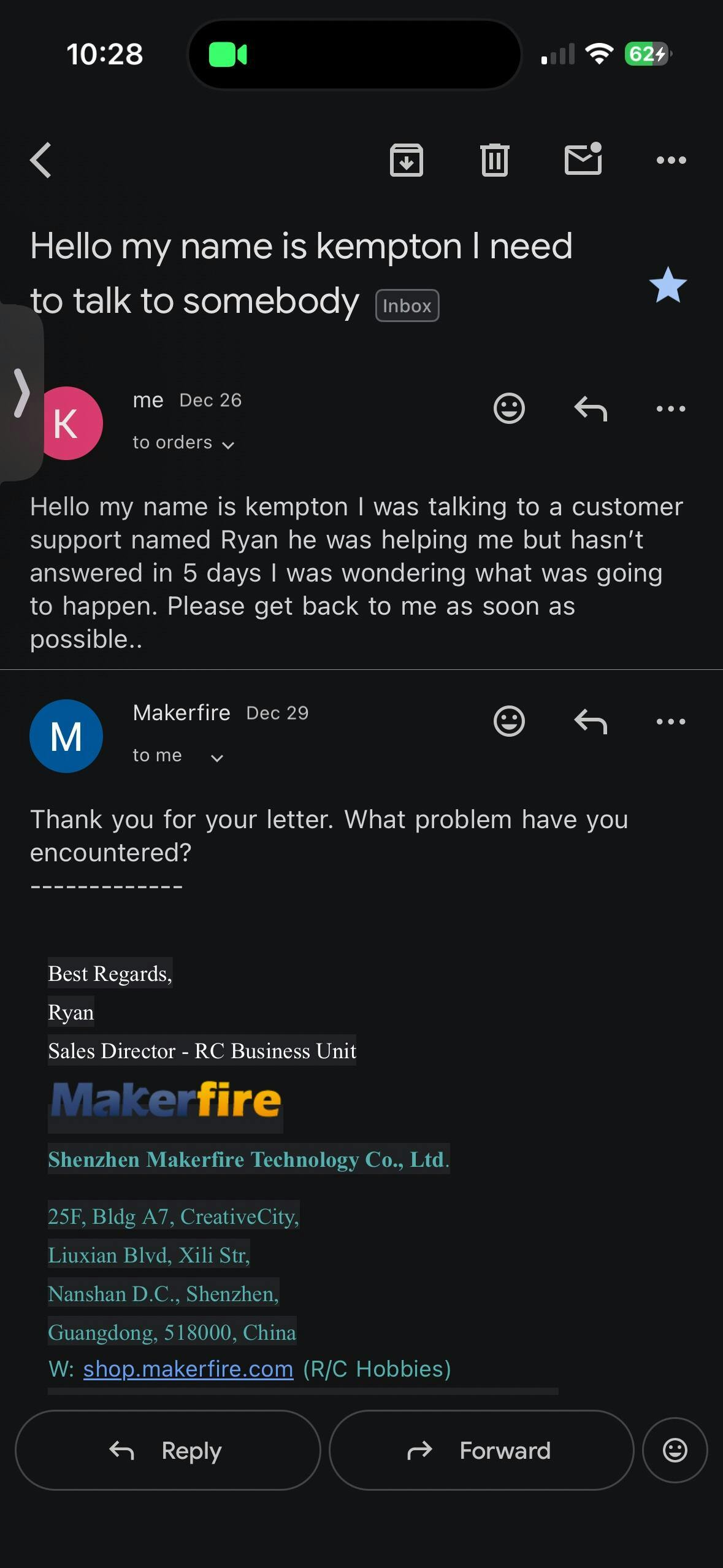Go back to the inbox list
The image size is (723, 1568).
point(41,160)
